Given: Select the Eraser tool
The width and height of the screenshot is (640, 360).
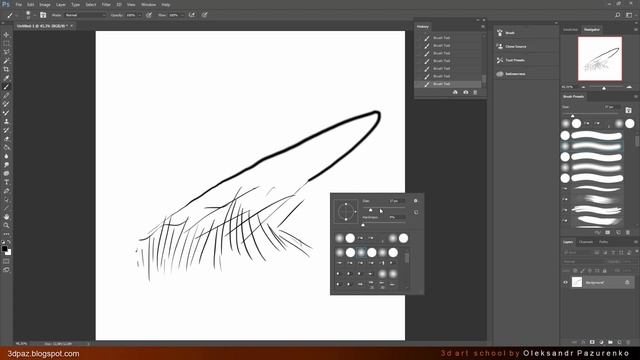Looking at the screenshot, I should click(6, 139).
